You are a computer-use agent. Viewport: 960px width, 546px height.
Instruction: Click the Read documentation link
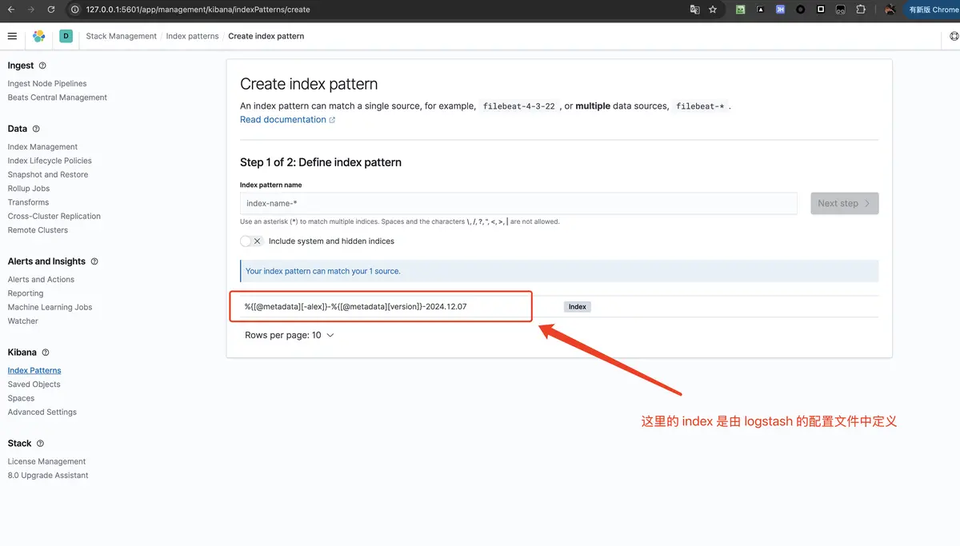[x=283, y=119]
